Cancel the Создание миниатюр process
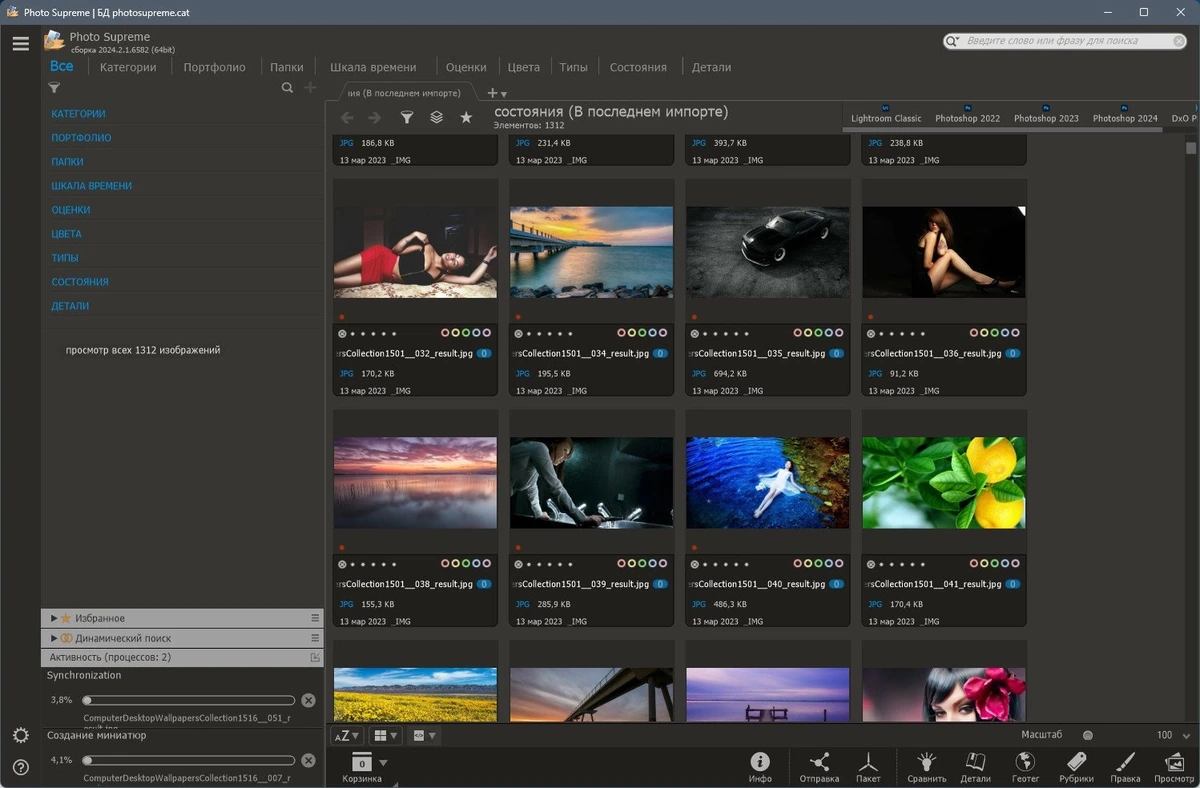This screenshot has width=1200, height=788. click(308, 760)
